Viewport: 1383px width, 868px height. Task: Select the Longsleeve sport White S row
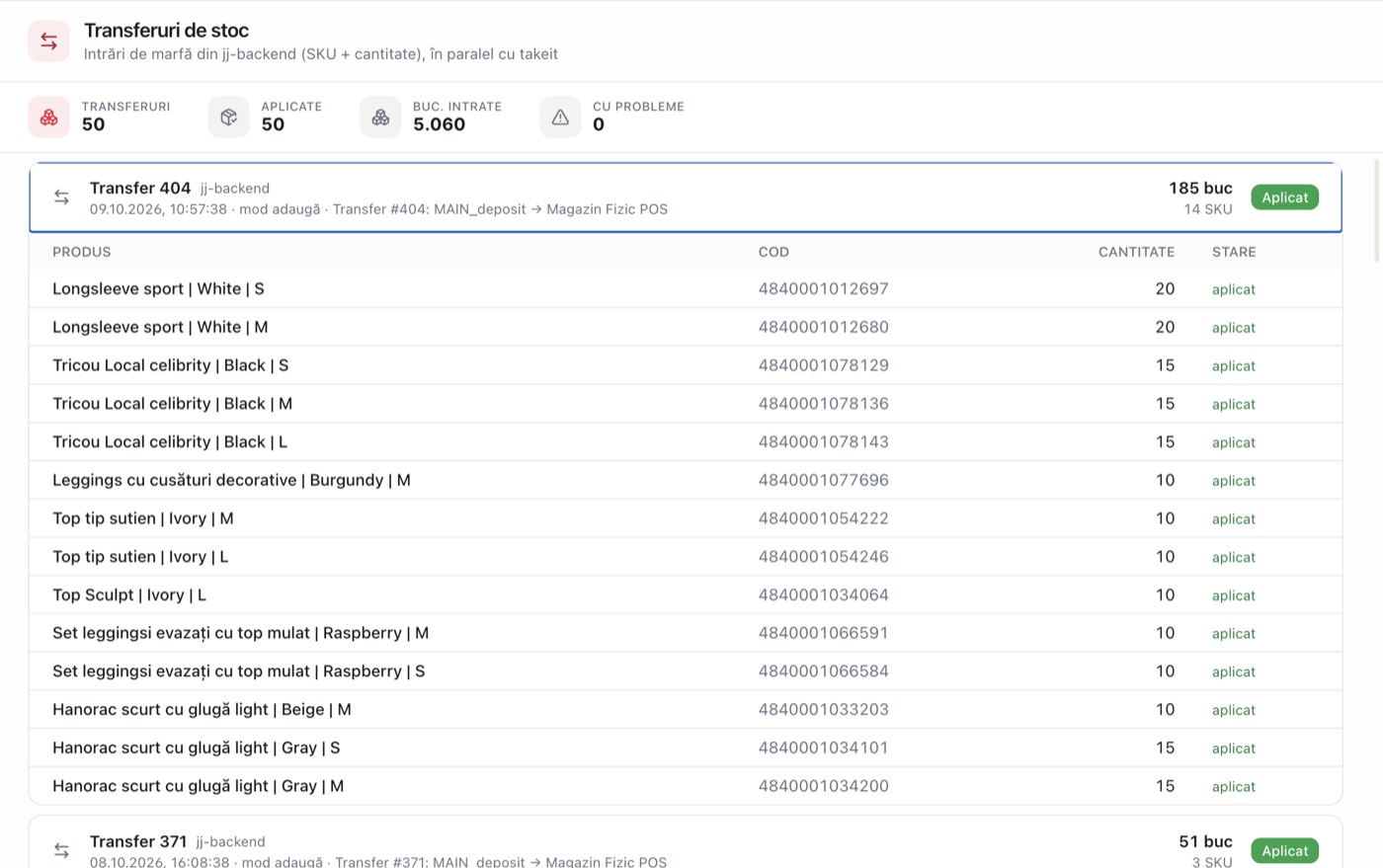coord(686,289)
